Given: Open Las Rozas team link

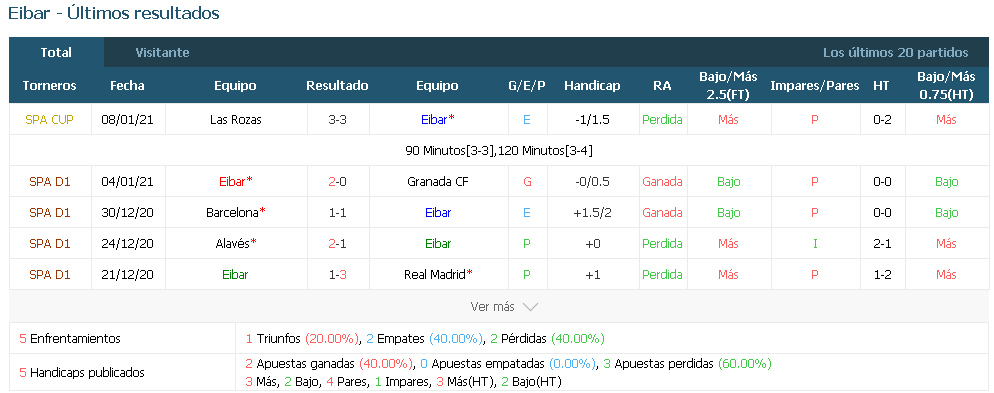Looking at the screenshot, I should (236, 119).
